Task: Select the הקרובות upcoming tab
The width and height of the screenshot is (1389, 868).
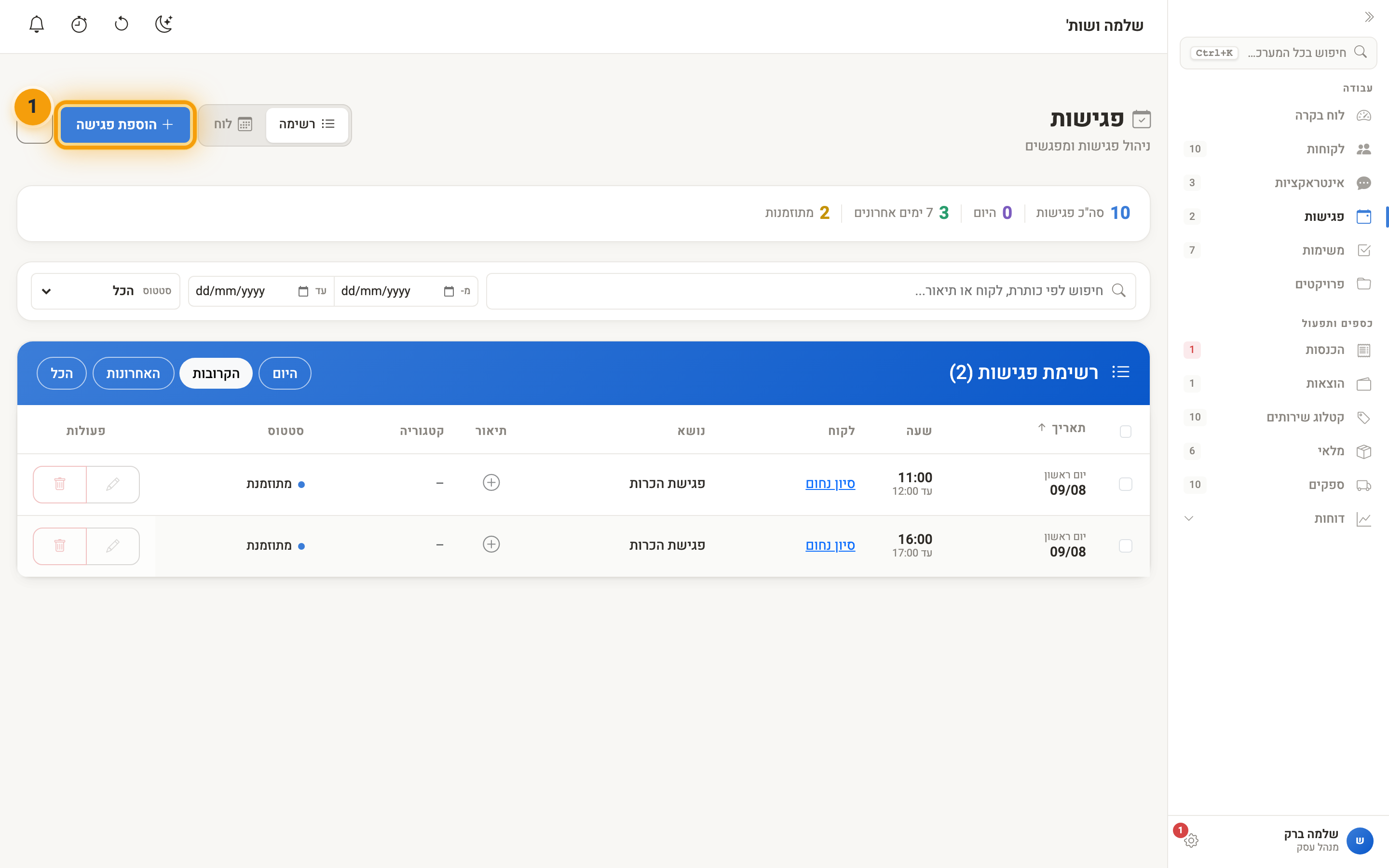Action: (216, 374)
